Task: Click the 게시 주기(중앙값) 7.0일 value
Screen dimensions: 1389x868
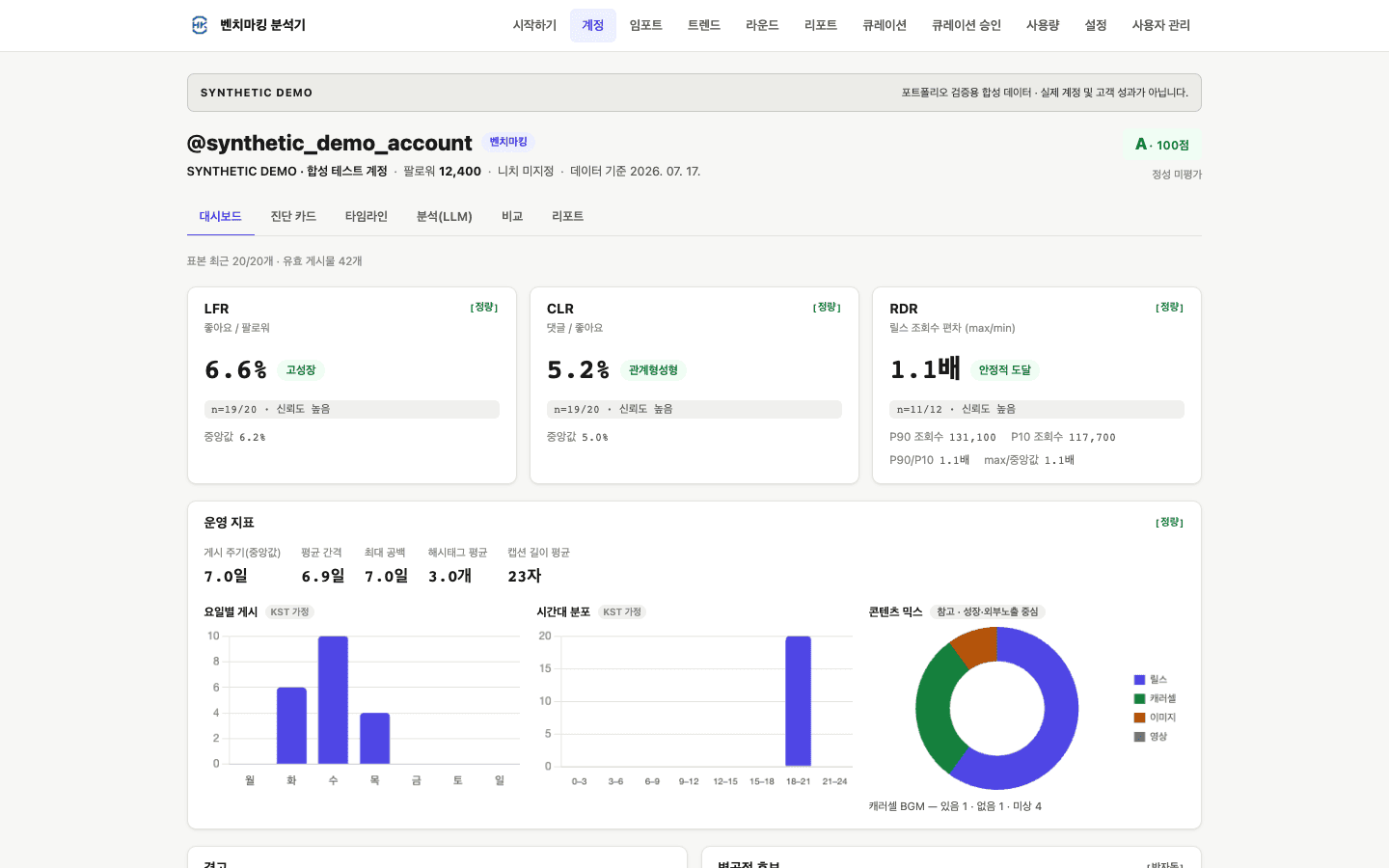Action: click(226, 576)
